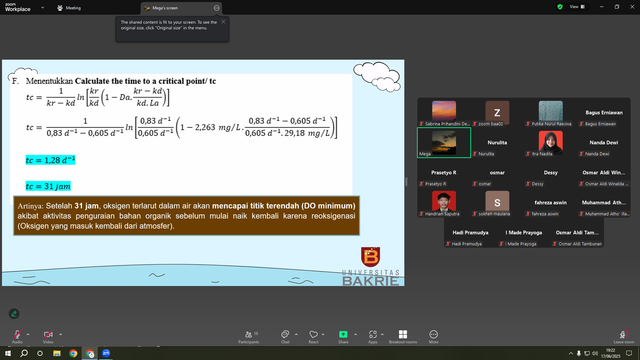Click the Leave room button
The image size is (640, 360).
624,337
